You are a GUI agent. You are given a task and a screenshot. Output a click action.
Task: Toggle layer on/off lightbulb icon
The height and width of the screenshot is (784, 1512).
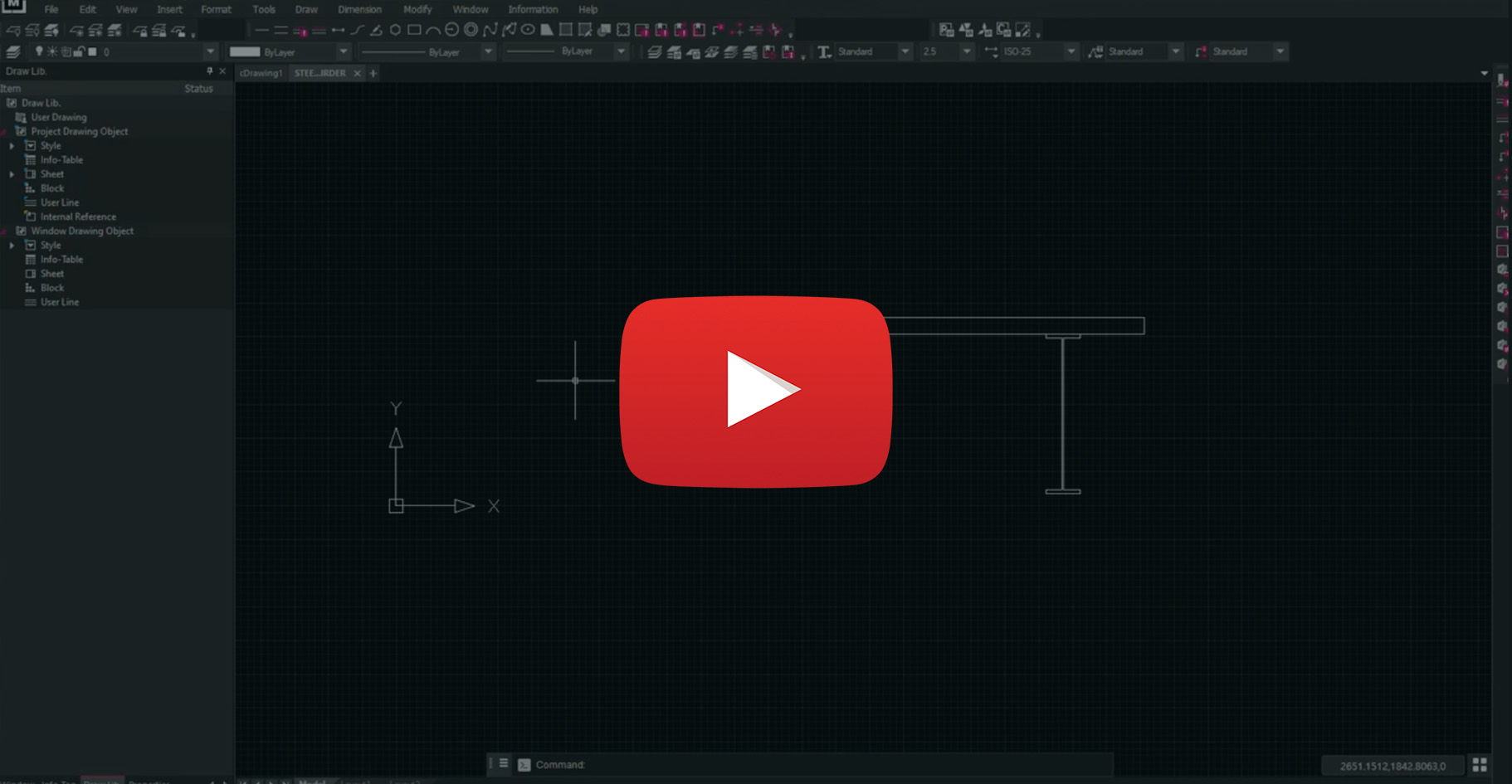click(39, 51)
